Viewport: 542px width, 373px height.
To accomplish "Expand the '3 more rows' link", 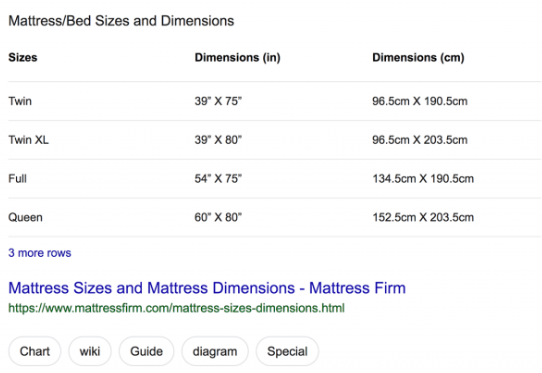I will click(40, 253).
